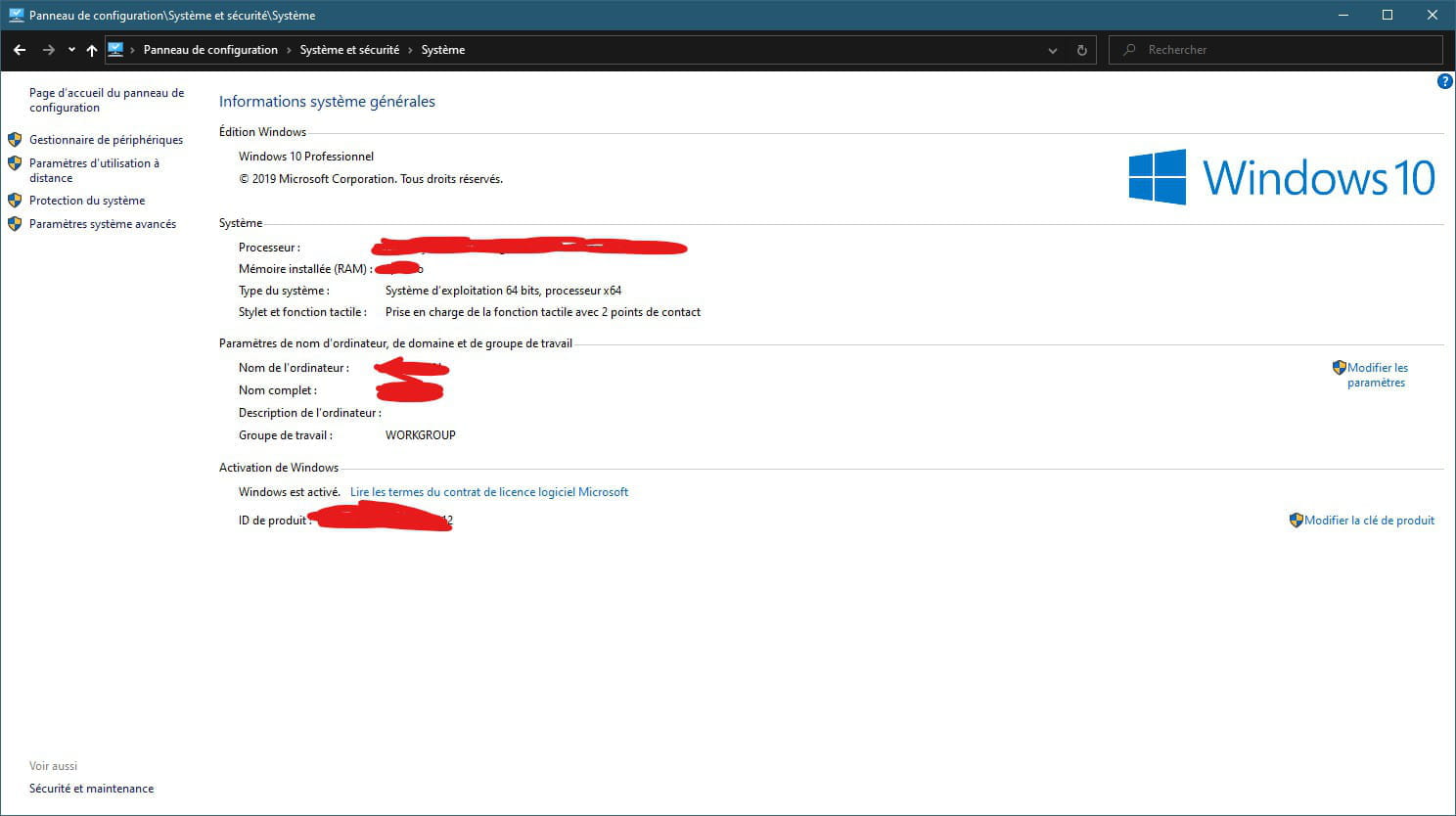The height and width of the screenshot is (816, 1456).
Task: Expand chevron after Système et sécurité
Action: (410, 50)
